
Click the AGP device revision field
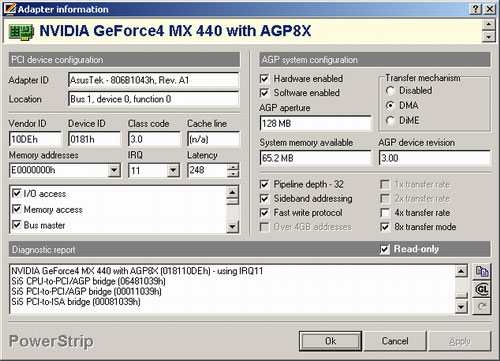pos(435,158)
